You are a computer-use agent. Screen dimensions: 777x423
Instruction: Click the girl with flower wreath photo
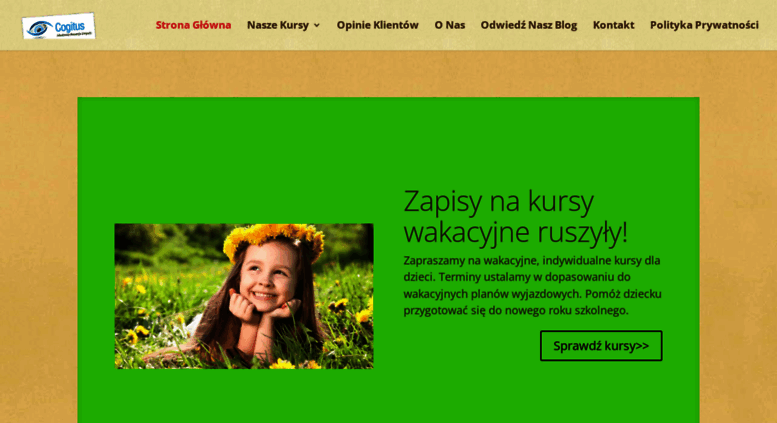tap(244, 296)
